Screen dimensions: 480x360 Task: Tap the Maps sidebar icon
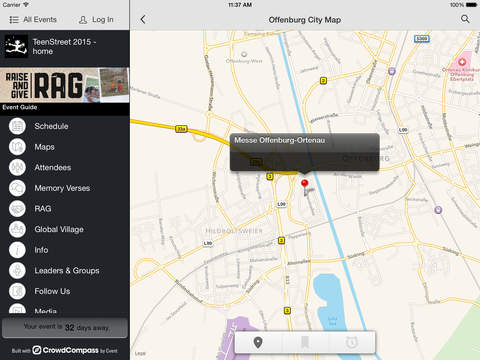tap(17, 147)
